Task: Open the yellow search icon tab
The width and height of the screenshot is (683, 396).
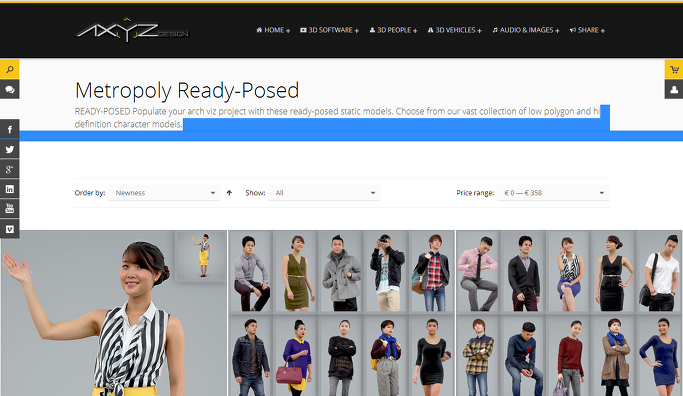Action: (10, 69)
